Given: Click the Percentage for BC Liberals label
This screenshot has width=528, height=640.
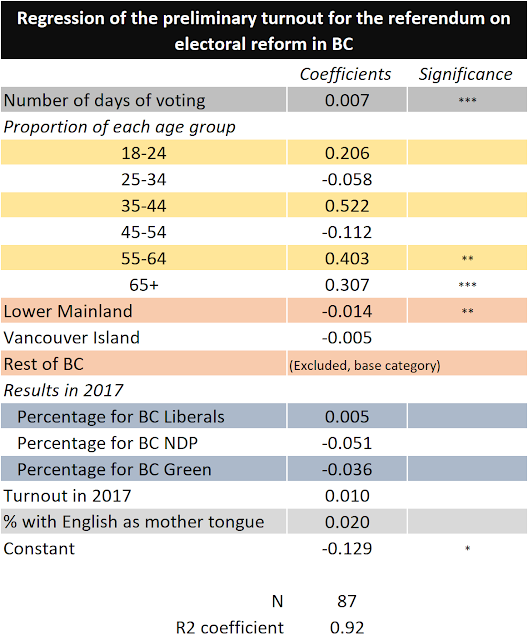Looking at the screenshot, I should click(x=121, y=417).
